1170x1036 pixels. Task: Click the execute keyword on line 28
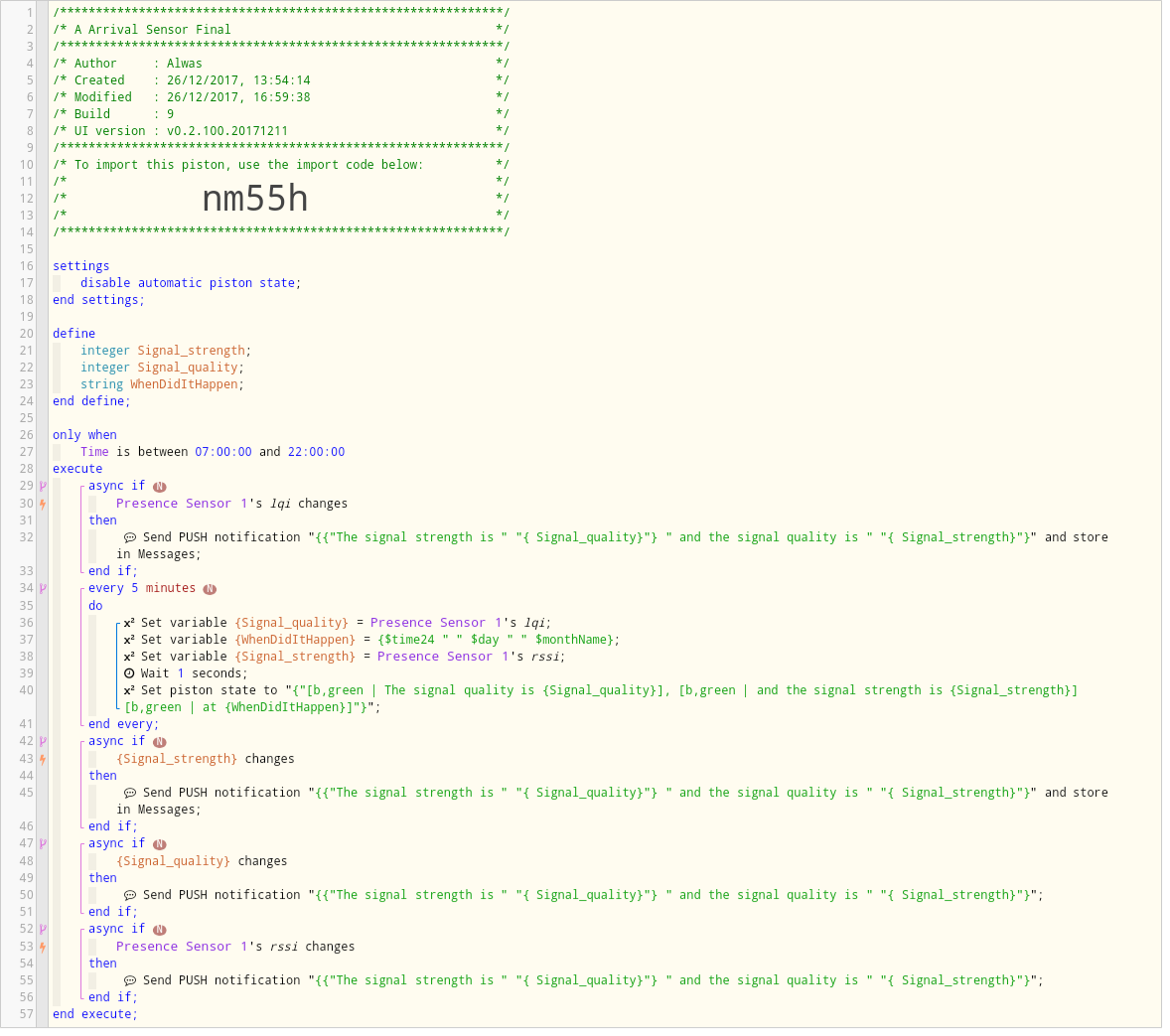click(x=78, y=472)
